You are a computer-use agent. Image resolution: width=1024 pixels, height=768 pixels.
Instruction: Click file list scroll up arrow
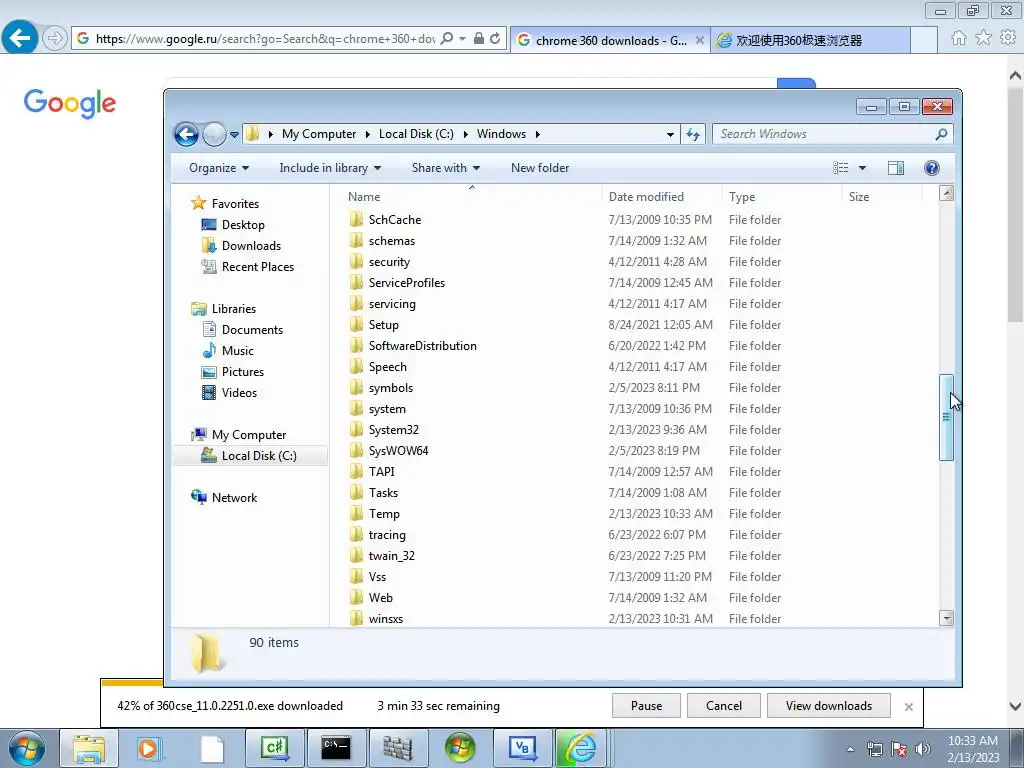pyautogui.click(x=946, y=193)
